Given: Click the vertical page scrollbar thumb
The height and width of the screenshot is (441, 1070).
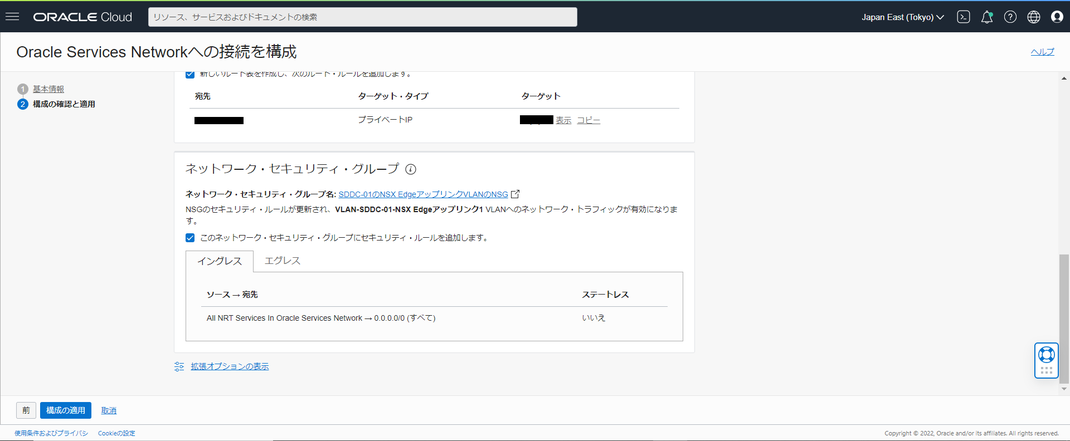Looking at the screenshot, I should 1063,319.
